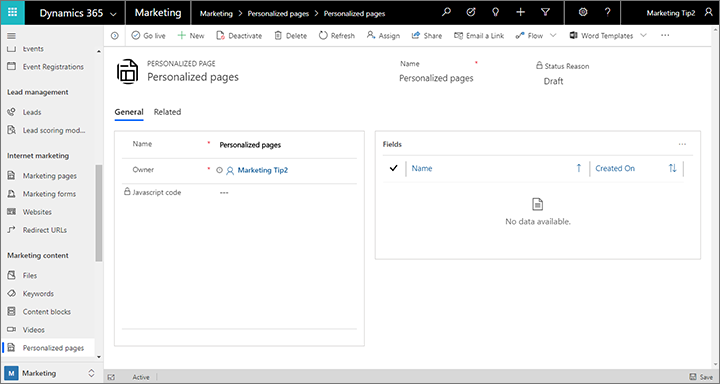Click sidebar scroll up arrow
This screenshot has height=384, width=720.
(x=99, y=51)
